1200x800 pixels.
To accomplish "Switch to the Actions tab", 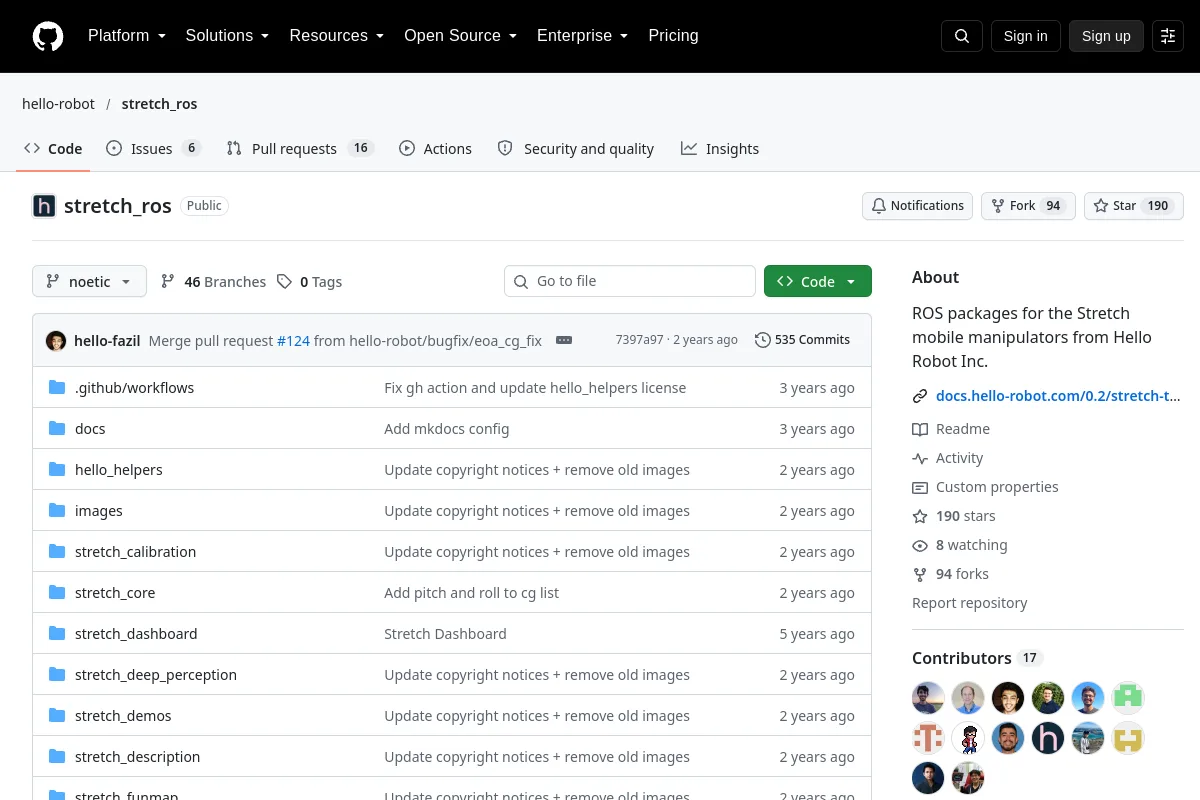I will tap(435, 149).
